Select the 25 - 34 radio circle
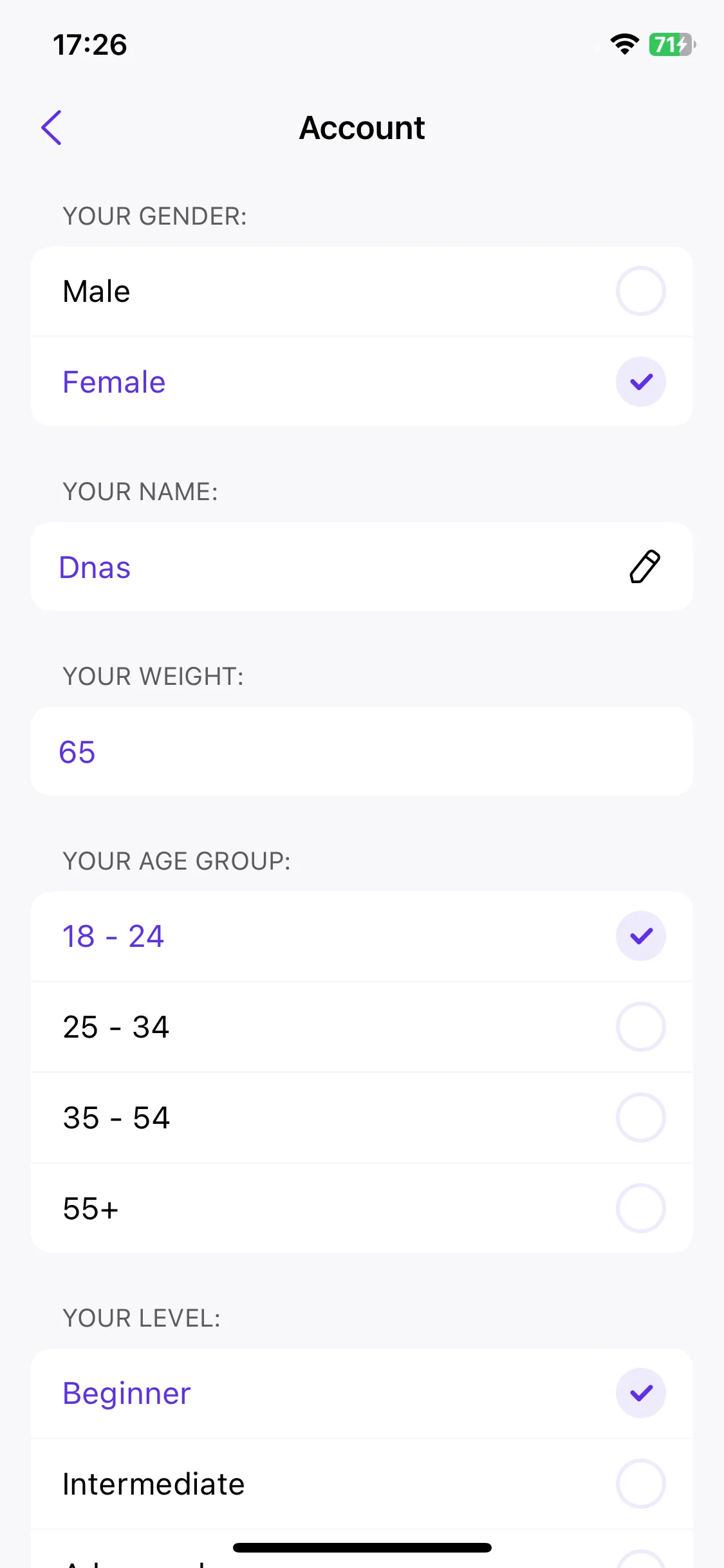Screen dimensions: 724x1568 [x=641, y=1027]
